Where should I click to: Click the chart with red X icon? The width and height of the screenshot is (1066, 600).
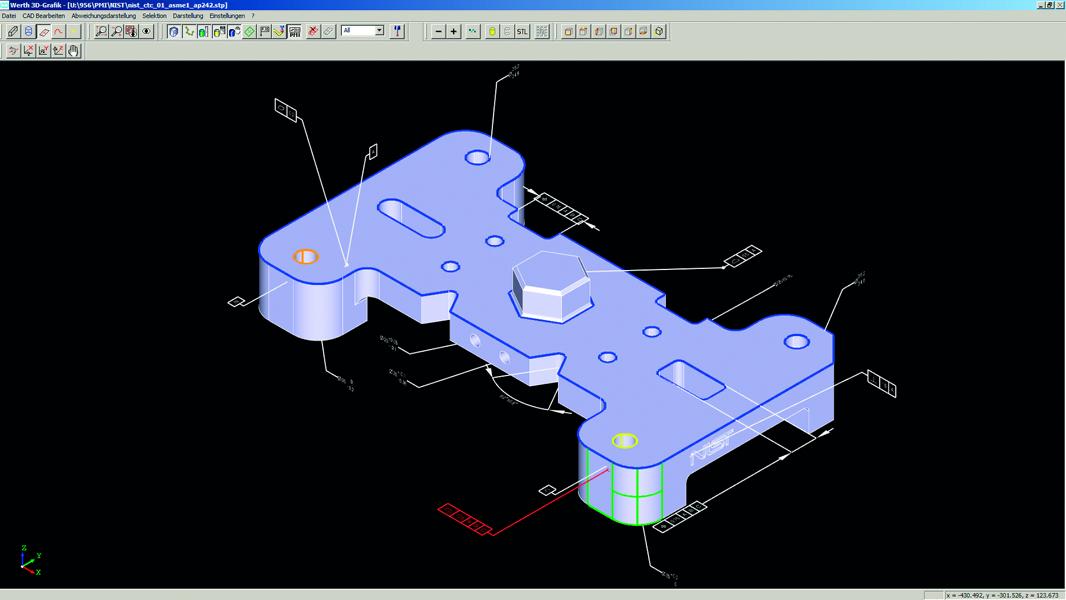coord(44,50)
